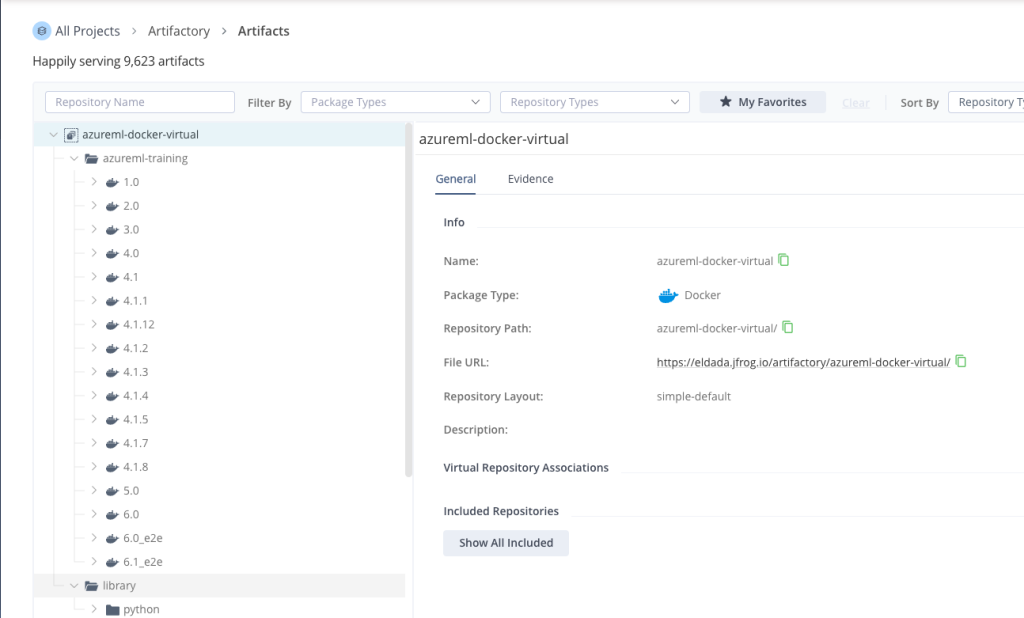This screenshot has height=618, width=1024.
Task: Select the General tab
Action: pyautogui.click(x=455, y=179)
